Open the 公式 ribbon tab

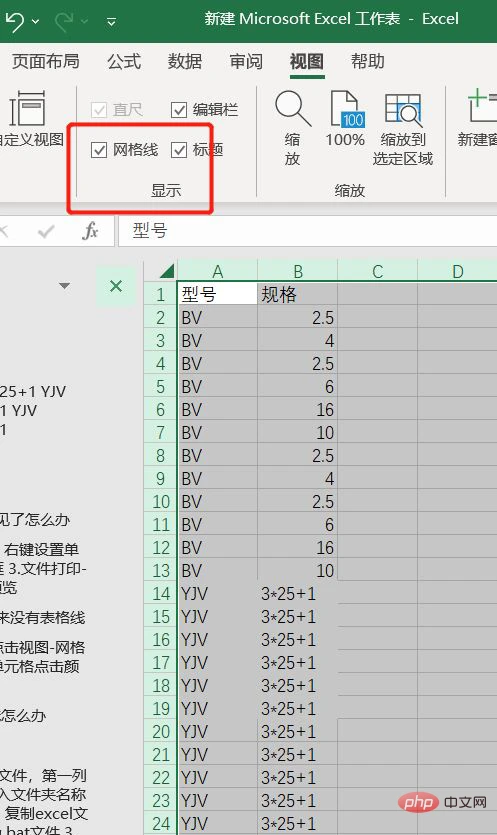[x=124, y=61]
